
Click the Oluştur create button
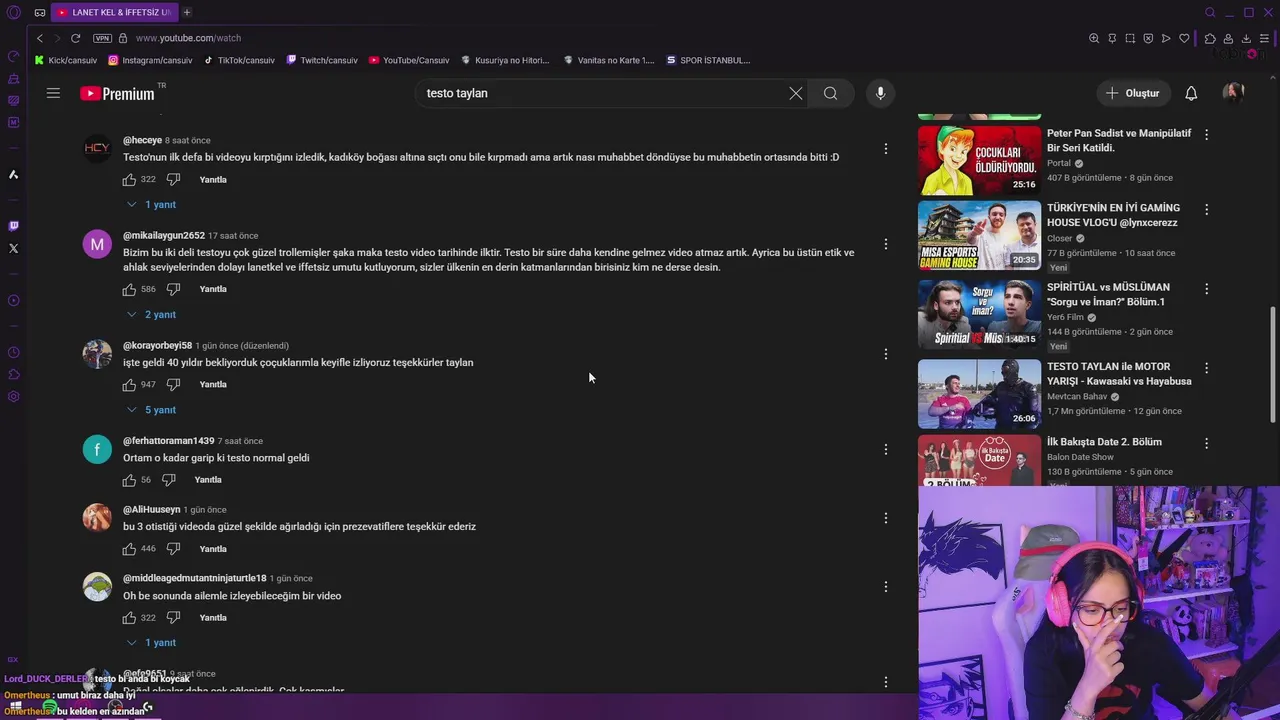pyautogui.click(x=1132, y=93)
